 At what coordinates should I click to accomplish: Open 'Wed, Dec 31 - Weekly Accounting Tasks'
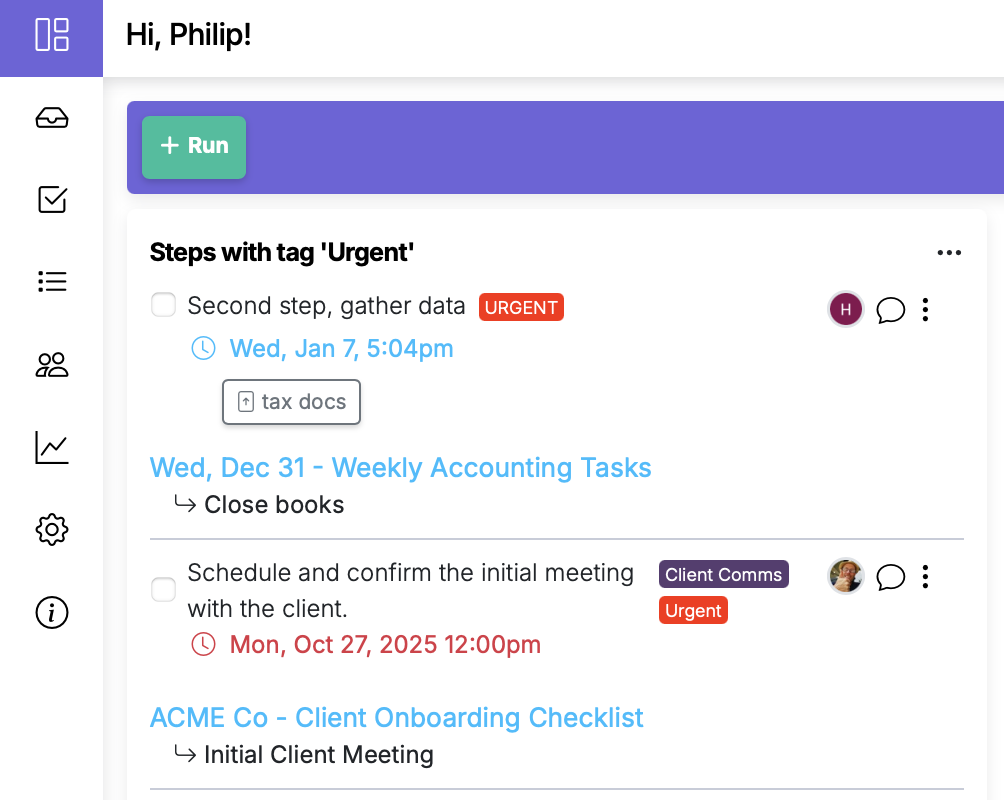400,467
